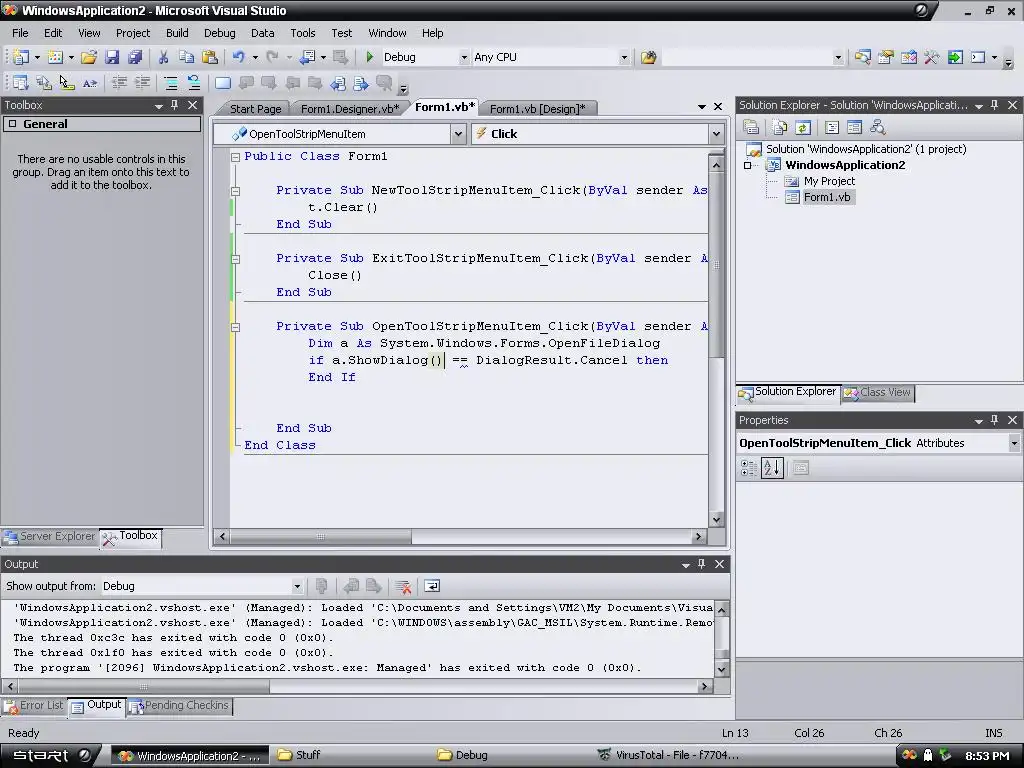
Task: Click the Navigate Backward icon
Action: point(307,57)
